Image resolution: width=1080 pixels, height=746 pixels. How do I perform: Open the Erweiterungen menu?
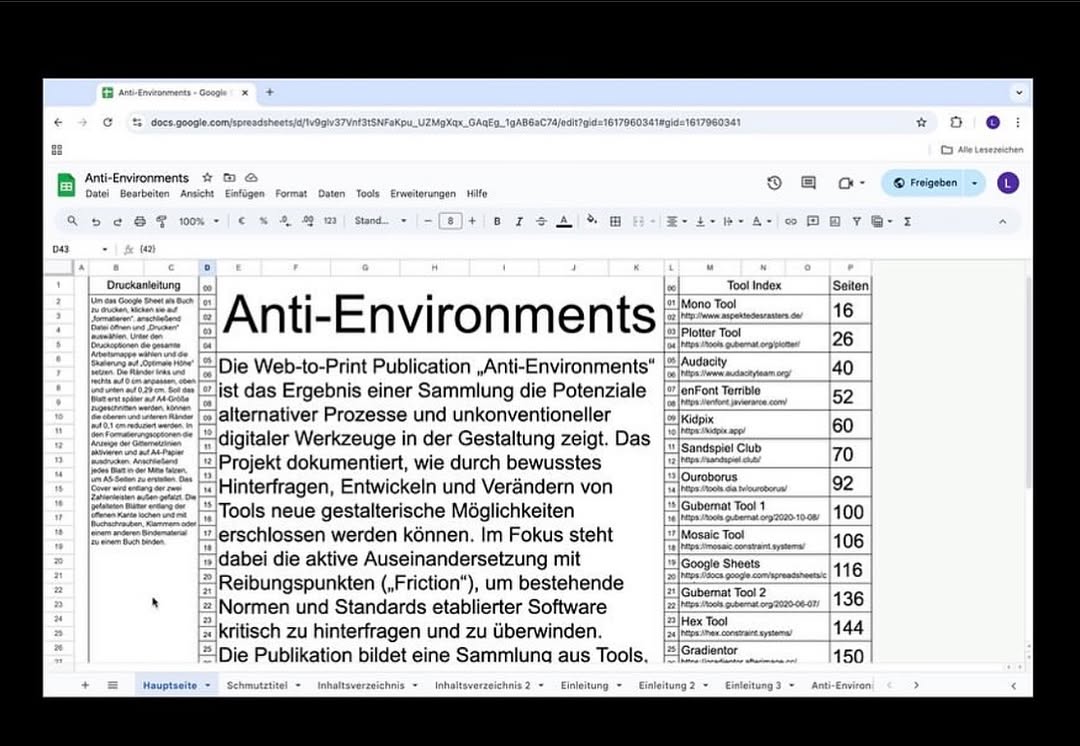click(x=422, y=194)
